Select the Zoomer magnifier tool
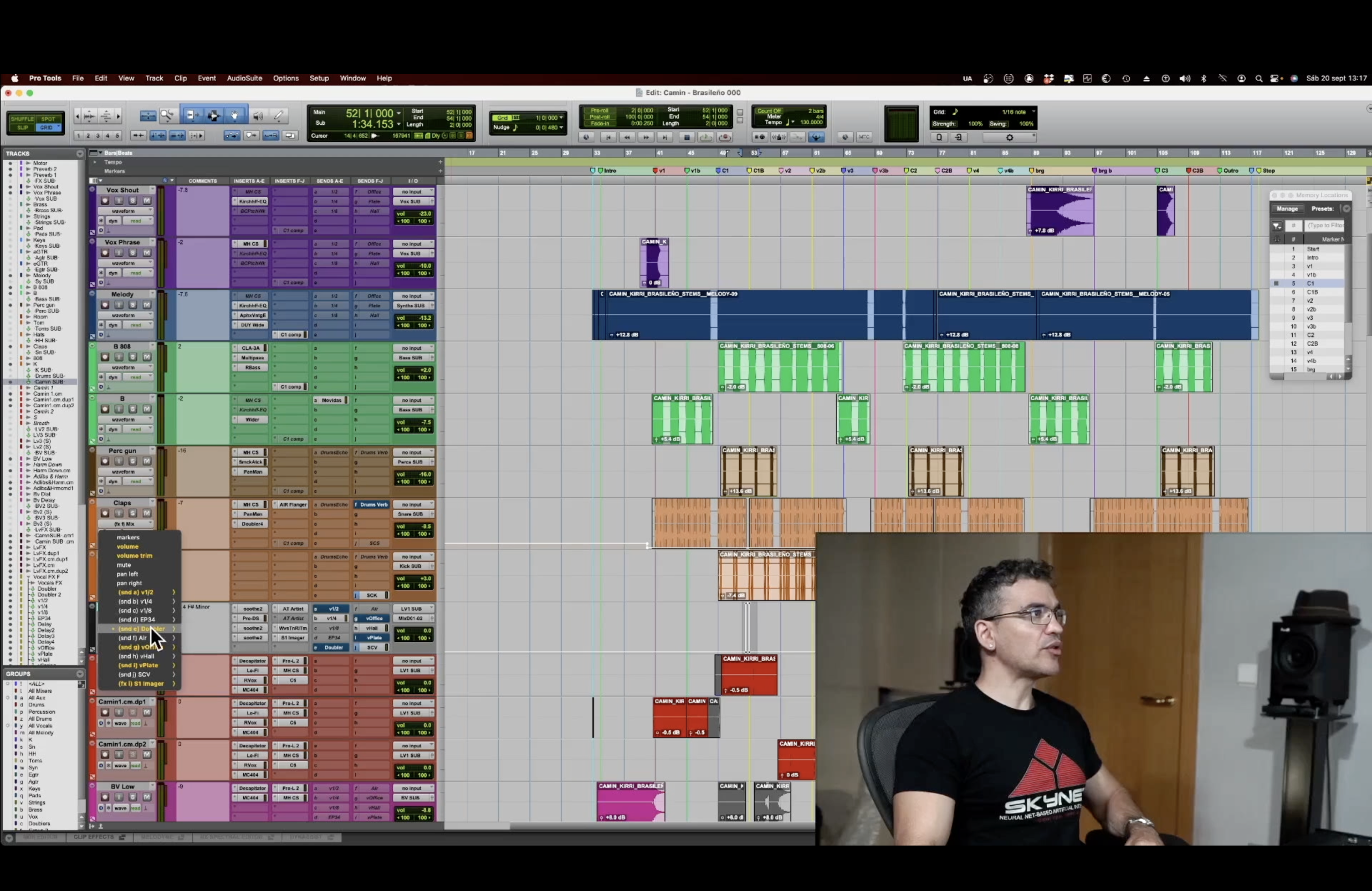The image size is (1372, 891). 167,116
